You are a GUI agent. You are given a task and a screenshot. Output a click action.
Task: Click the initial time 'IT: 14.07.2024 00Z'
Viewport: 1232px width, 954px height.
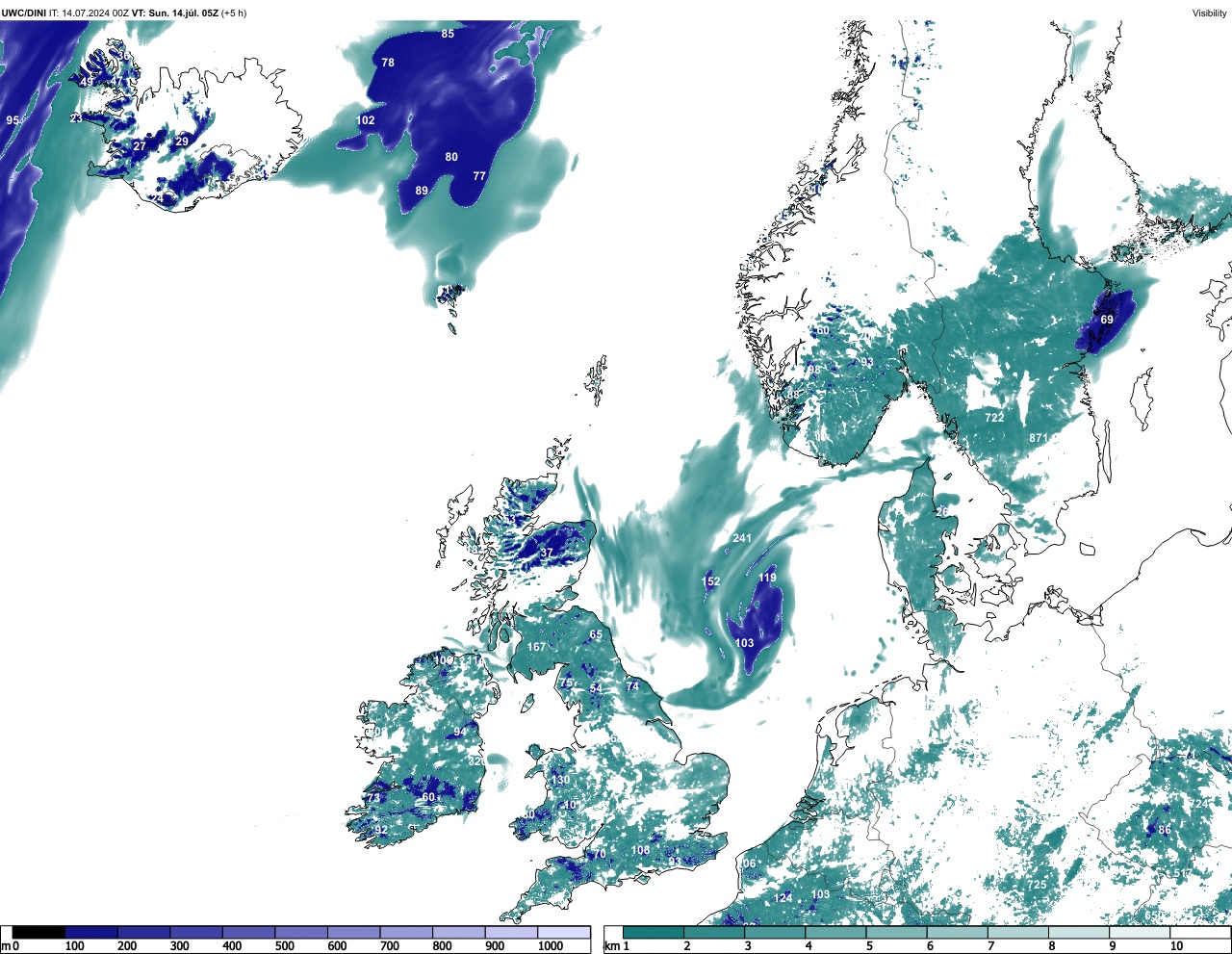(x=90, y=13)
